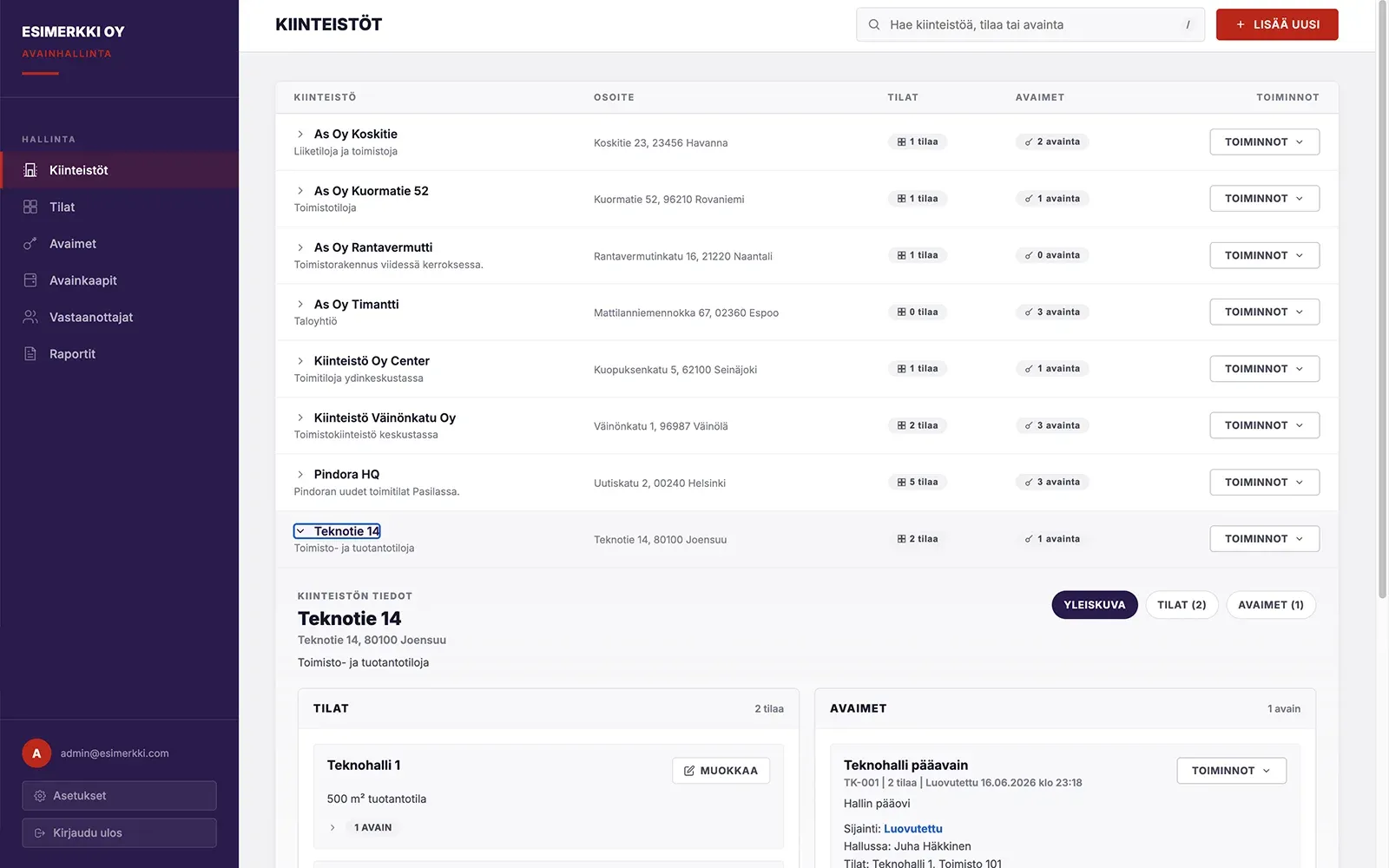
Task: Click the Vastaanottajat people icon in sidebar
Action: tap(30, 317)
